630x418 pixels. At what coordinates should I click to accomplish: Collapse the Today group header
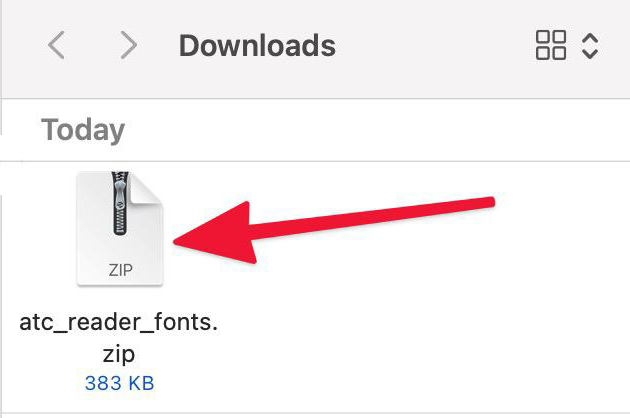coord(82,130)
